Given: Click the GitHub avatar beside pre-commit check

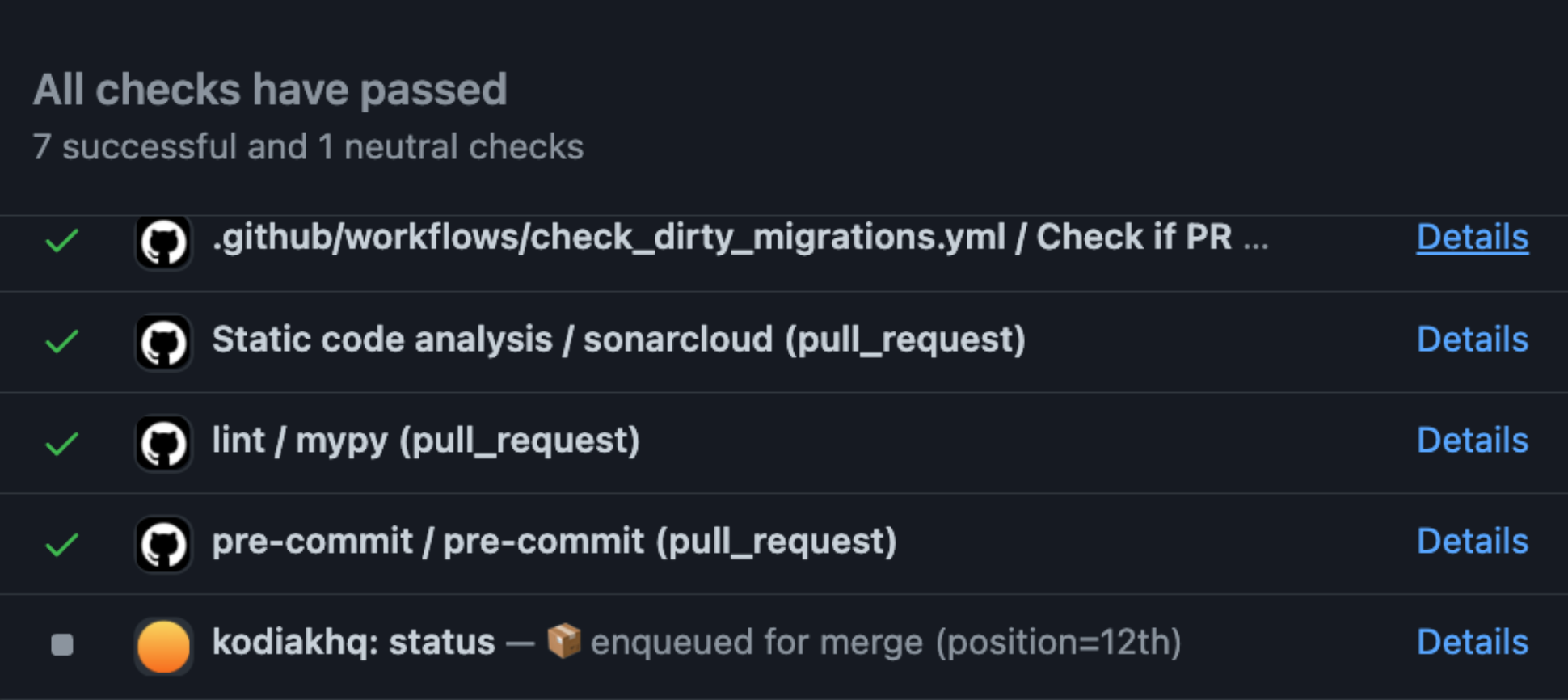Looking at the screenshot, I should (163, 544).
